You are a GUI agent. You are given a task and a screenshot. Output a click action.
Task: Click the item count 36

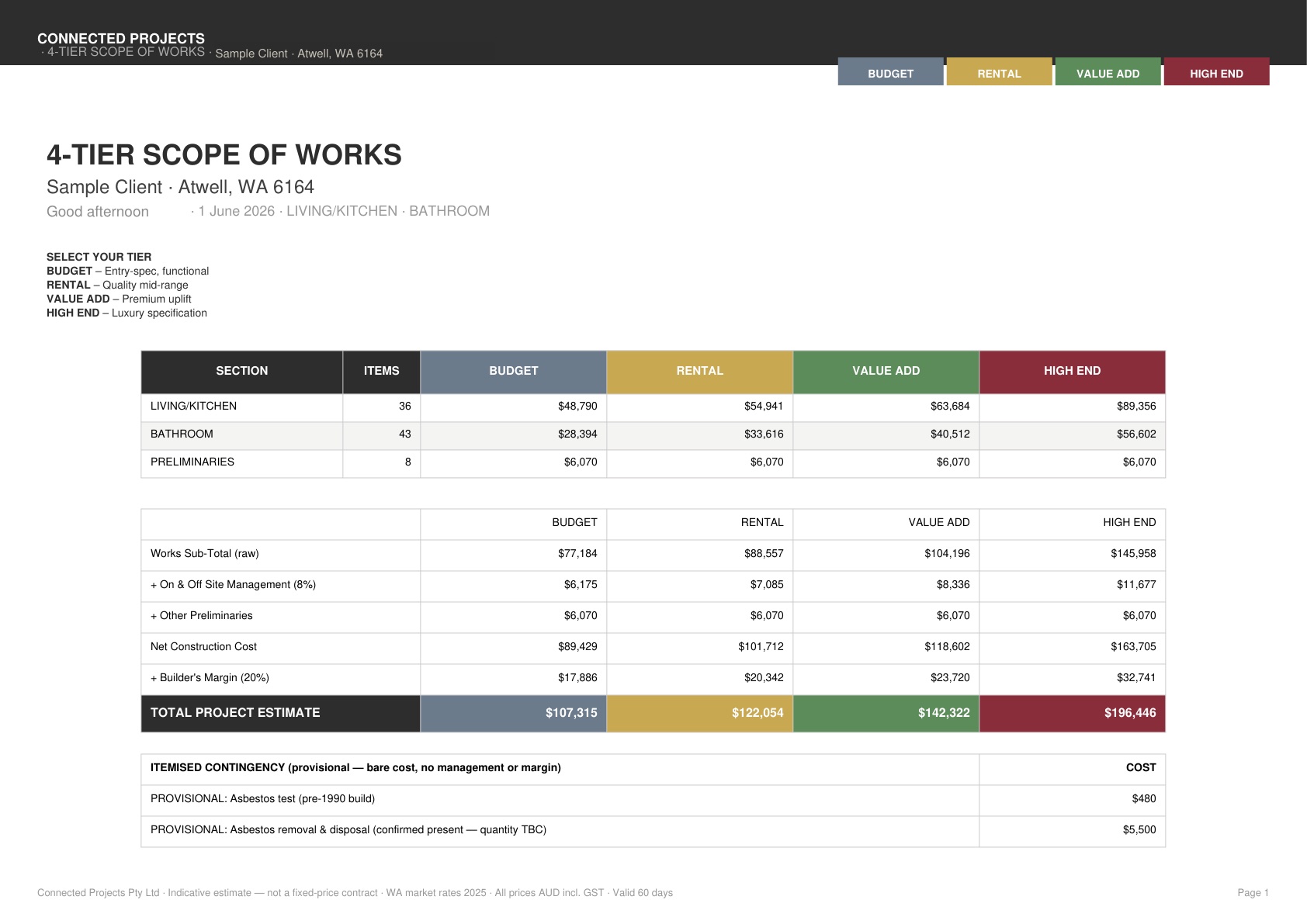pos(404,406)
